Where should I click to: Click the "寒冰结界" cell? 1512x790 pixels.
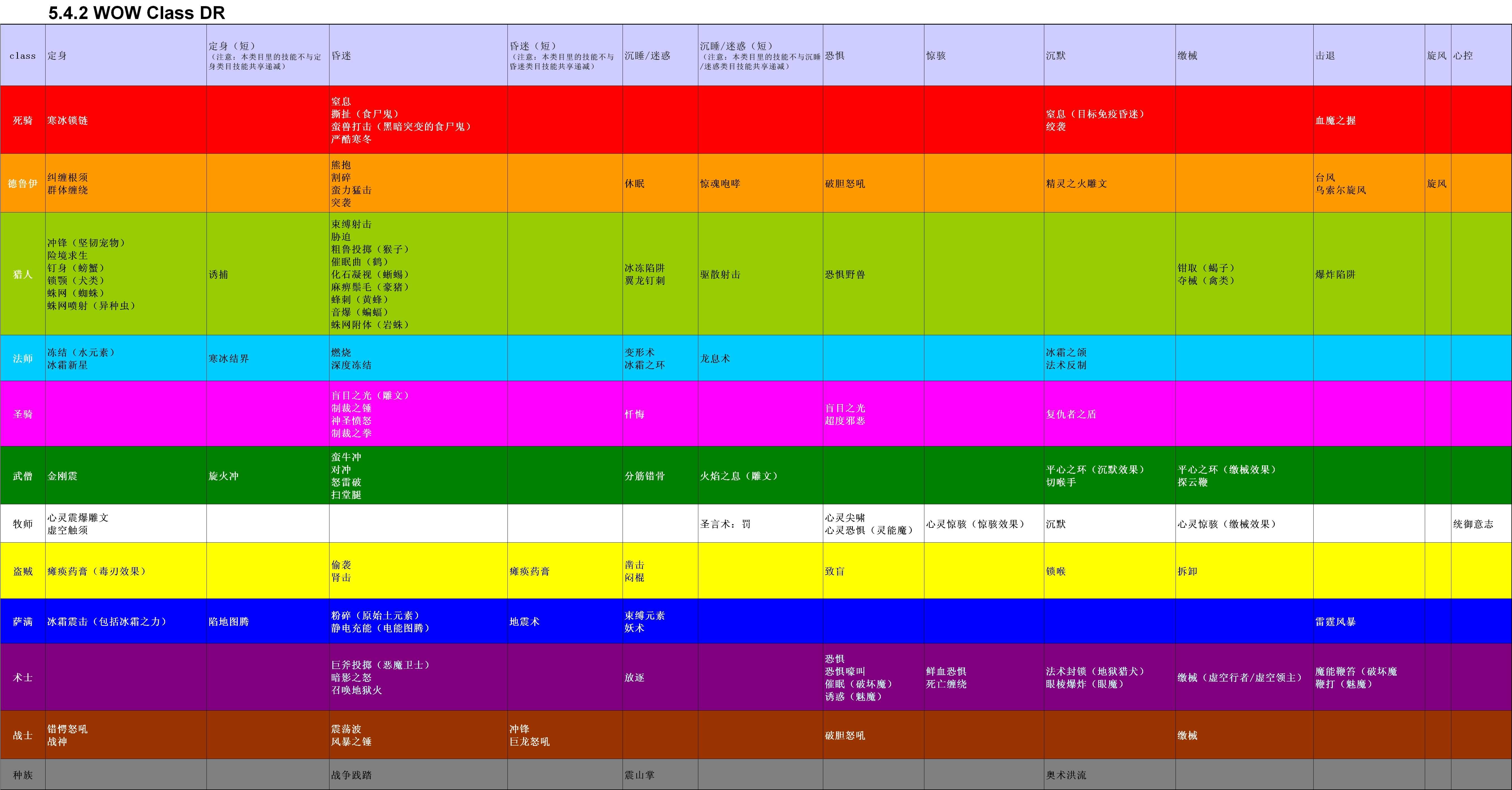(268, 358)
